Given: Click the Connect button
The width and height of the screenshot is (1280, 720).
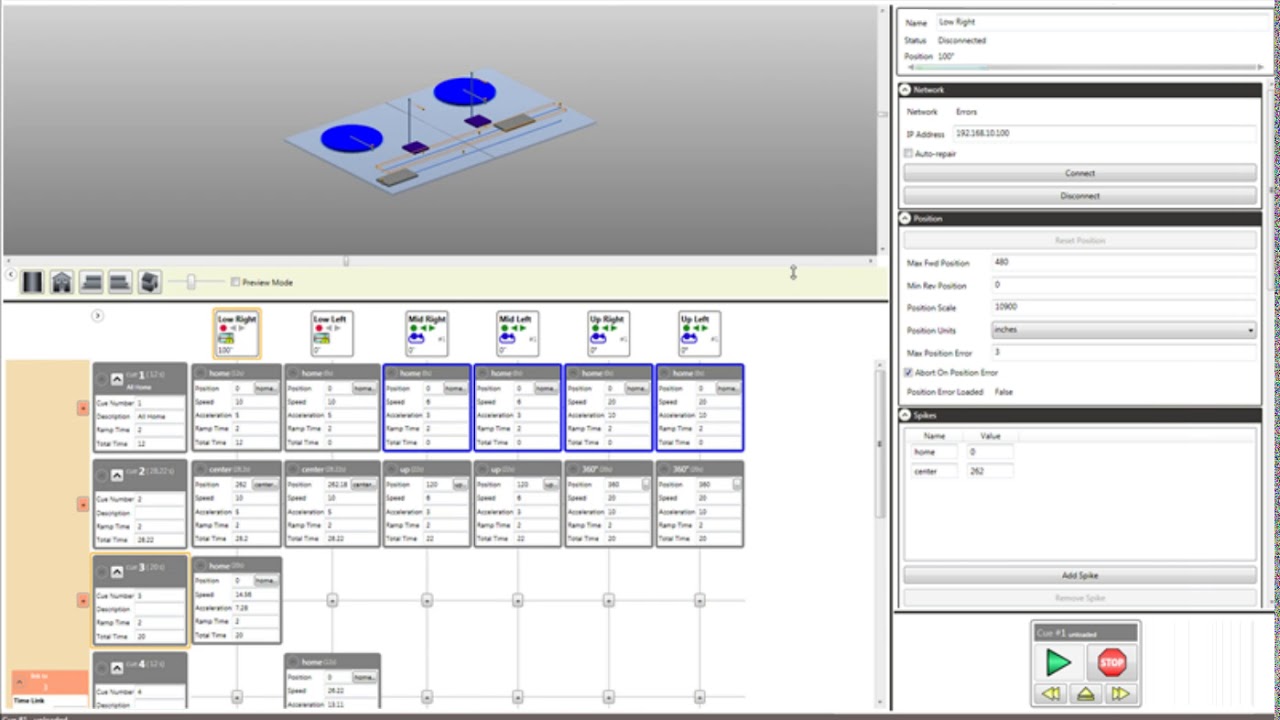Looking at the screenshot, I should pyautogui.click(x=1080, y=173).
